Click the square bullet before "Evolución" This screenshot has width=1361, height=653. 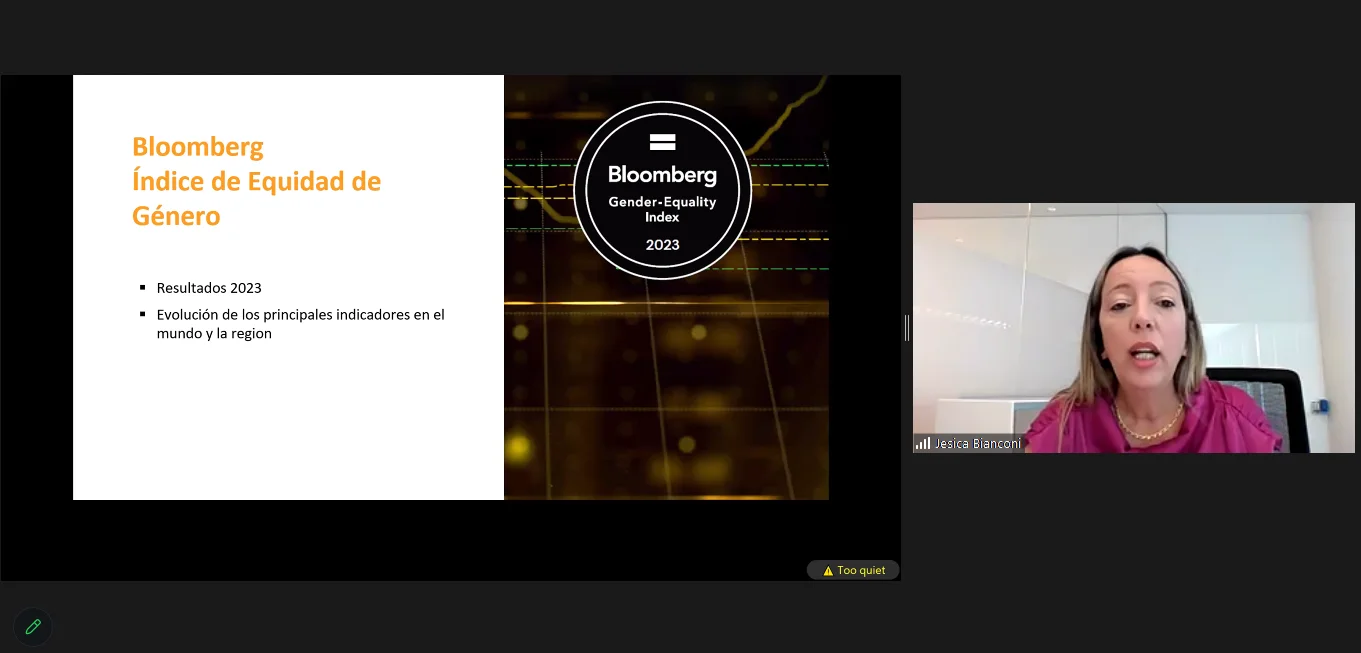coord(143,315)
